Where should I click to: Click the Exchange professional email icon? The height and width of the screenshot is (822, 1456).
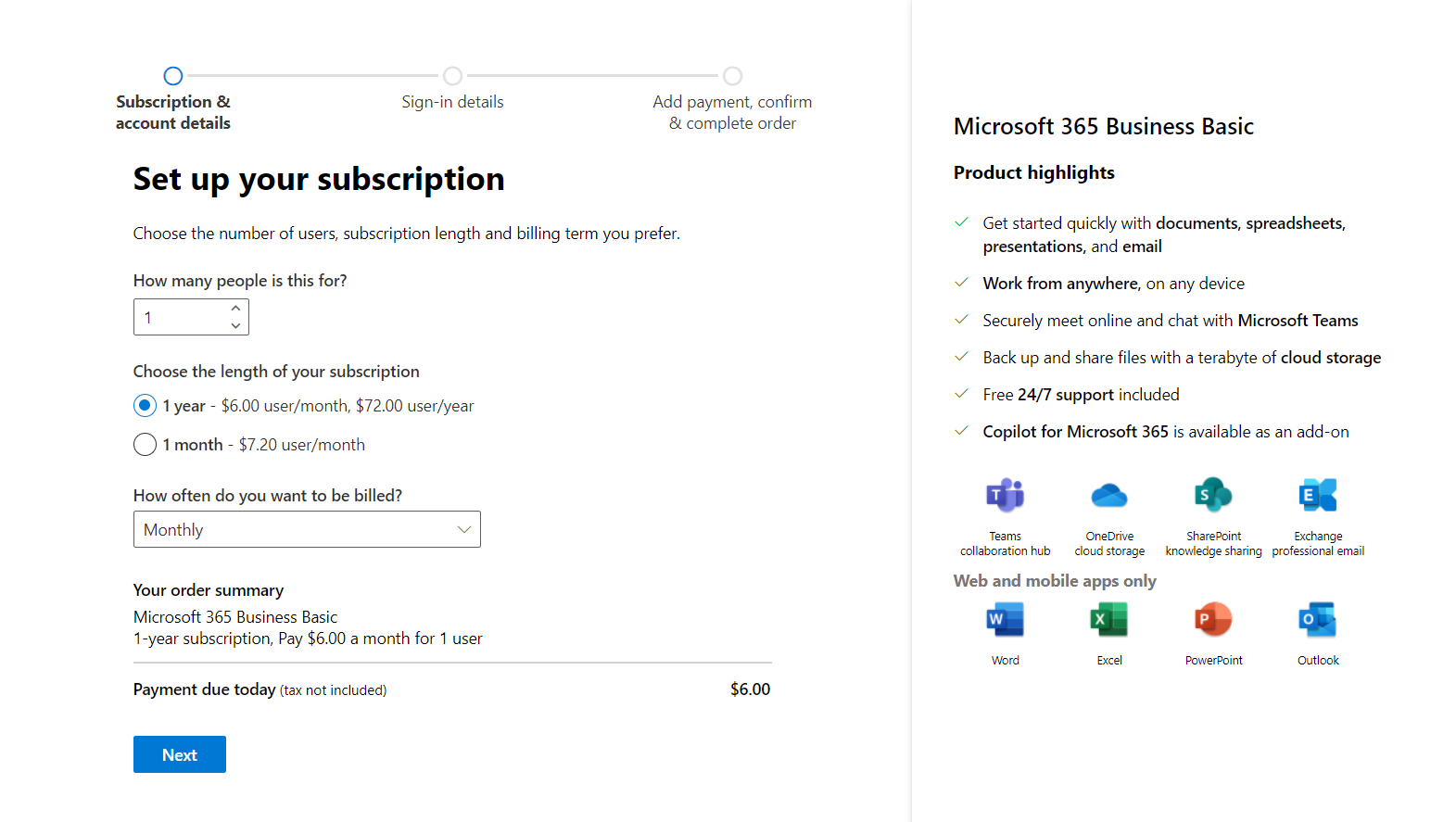pyautogui.click(x=1318, y=495)
